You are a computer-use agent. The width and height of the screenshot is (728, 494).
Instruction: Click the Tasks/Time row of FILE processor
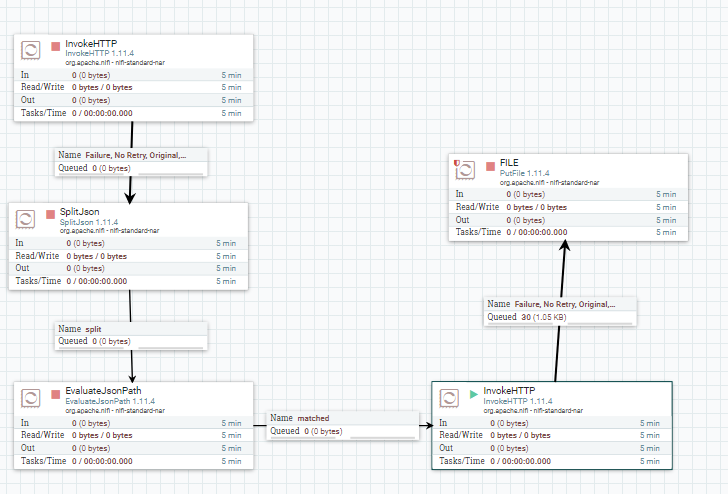[x=568, y=232]
